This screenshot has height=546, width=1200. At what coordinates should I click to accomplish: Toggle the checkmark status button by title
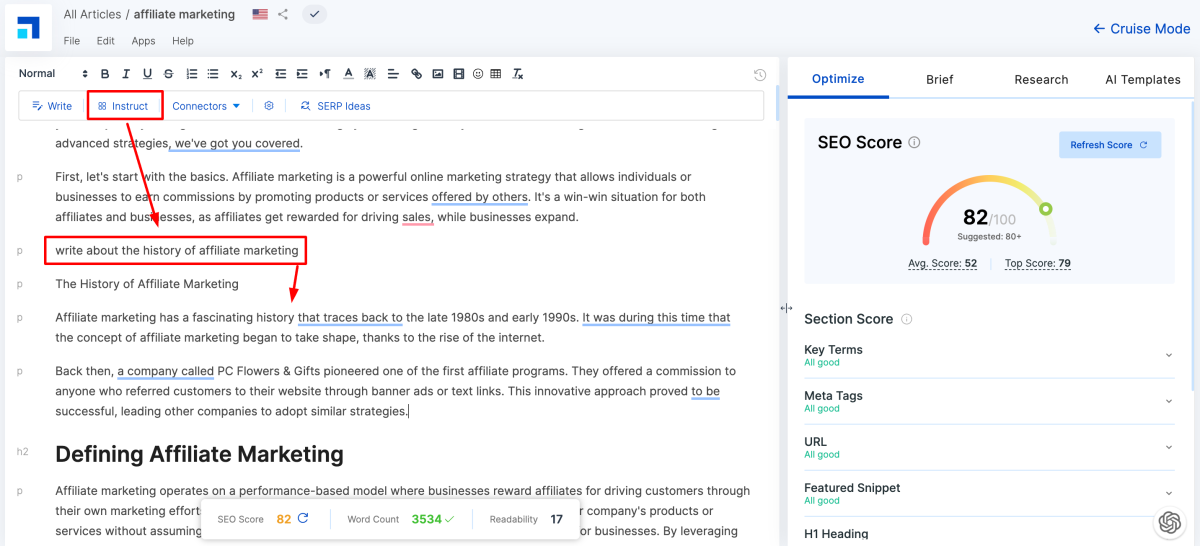pos(314,14)
